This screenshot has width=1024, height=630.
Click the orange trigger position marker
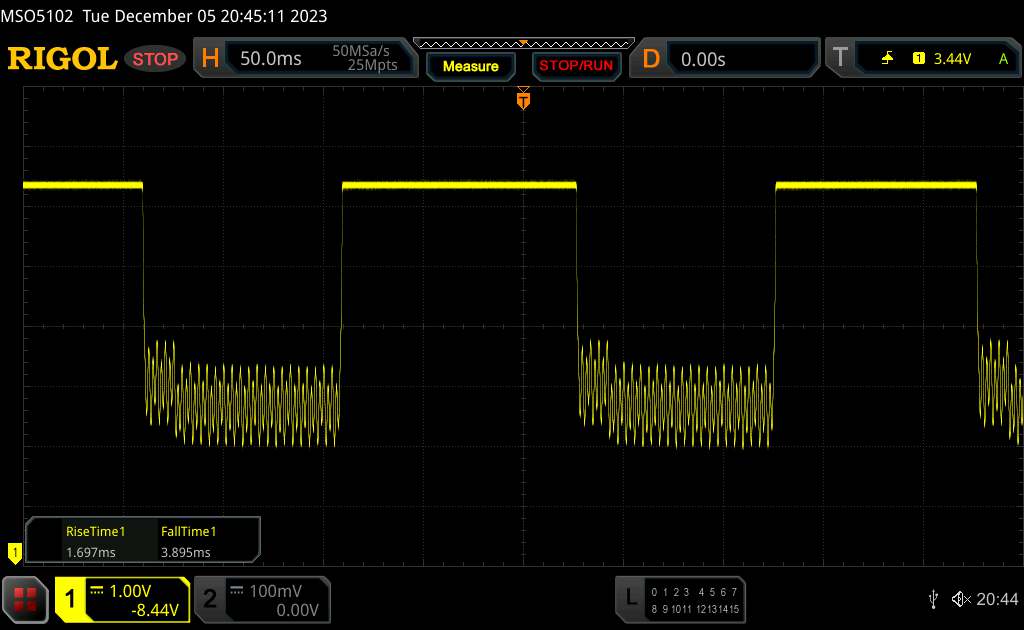pyautogui.click(x=522, y=99)
